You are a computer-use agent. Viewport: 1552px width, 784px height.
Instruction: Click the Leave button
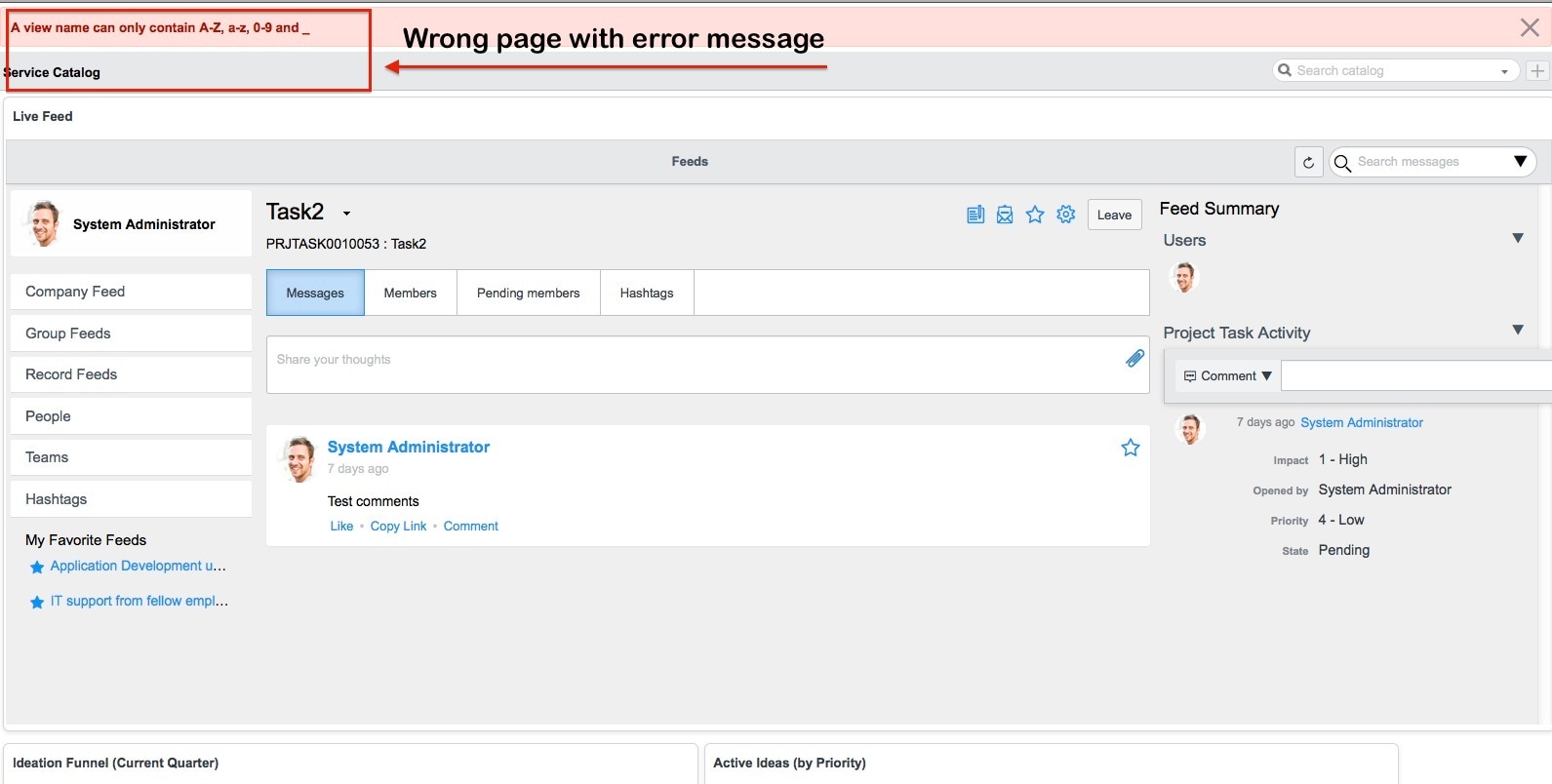pos(1114,215)
